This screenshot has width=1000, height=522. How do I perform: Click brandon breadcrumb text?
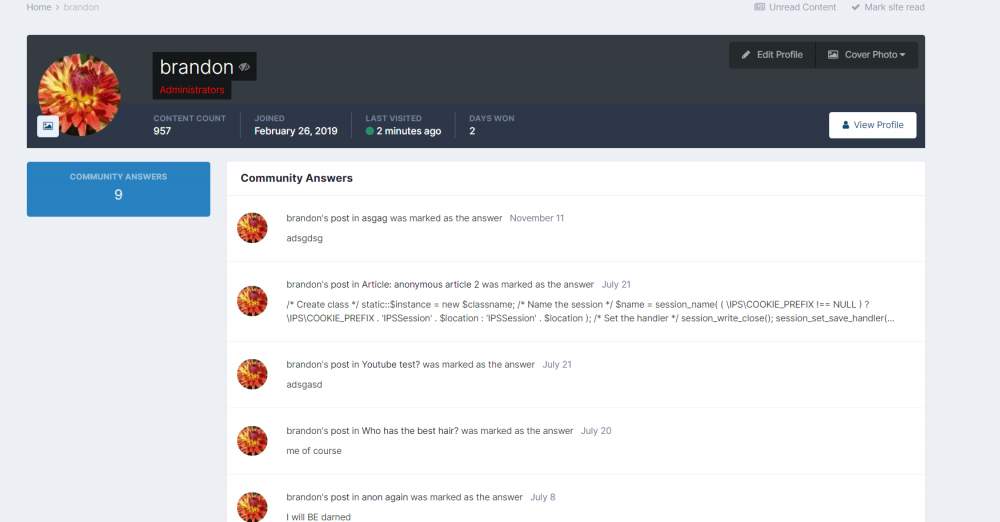click(81, 7)
